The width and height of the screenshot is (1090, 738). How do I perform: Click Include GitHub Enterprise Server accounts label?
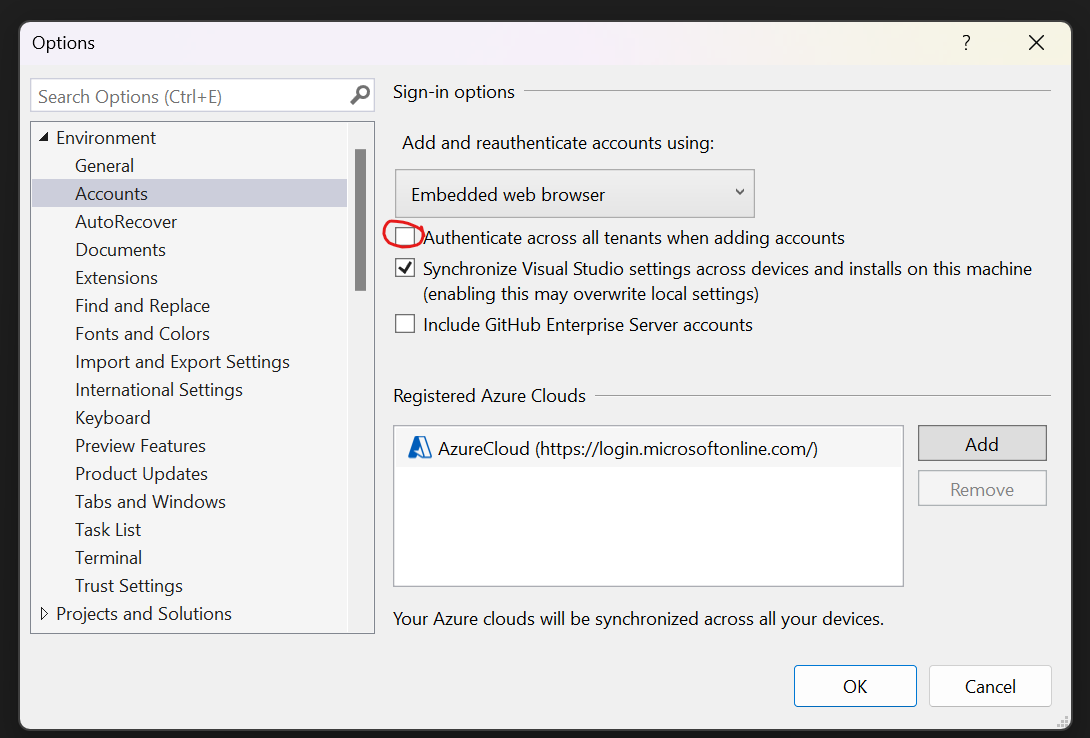pyautogui.click(x=588, y=325)
